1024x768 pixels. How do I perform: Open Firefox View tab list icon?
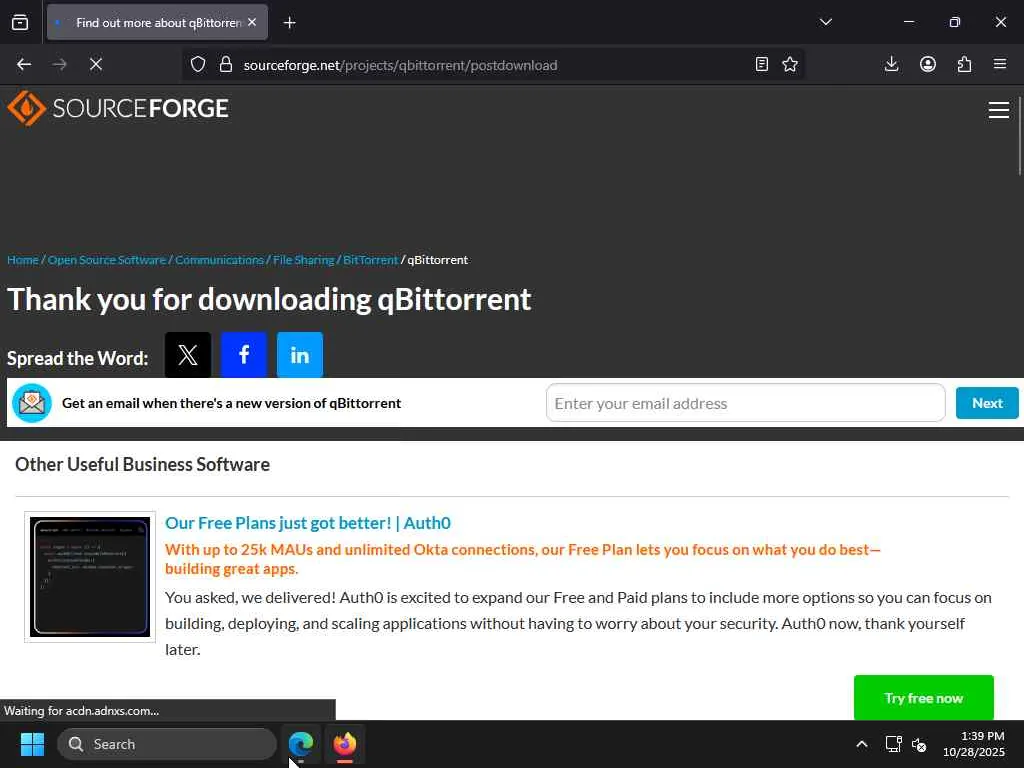(20, 22)
